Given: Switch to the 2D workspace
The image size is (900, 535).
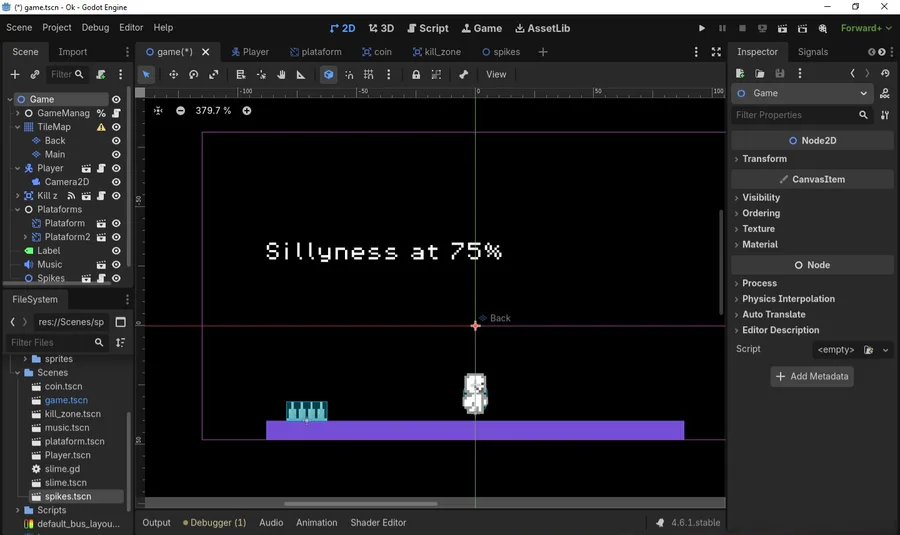Looking at the screenshot, I should click(343, 28).
